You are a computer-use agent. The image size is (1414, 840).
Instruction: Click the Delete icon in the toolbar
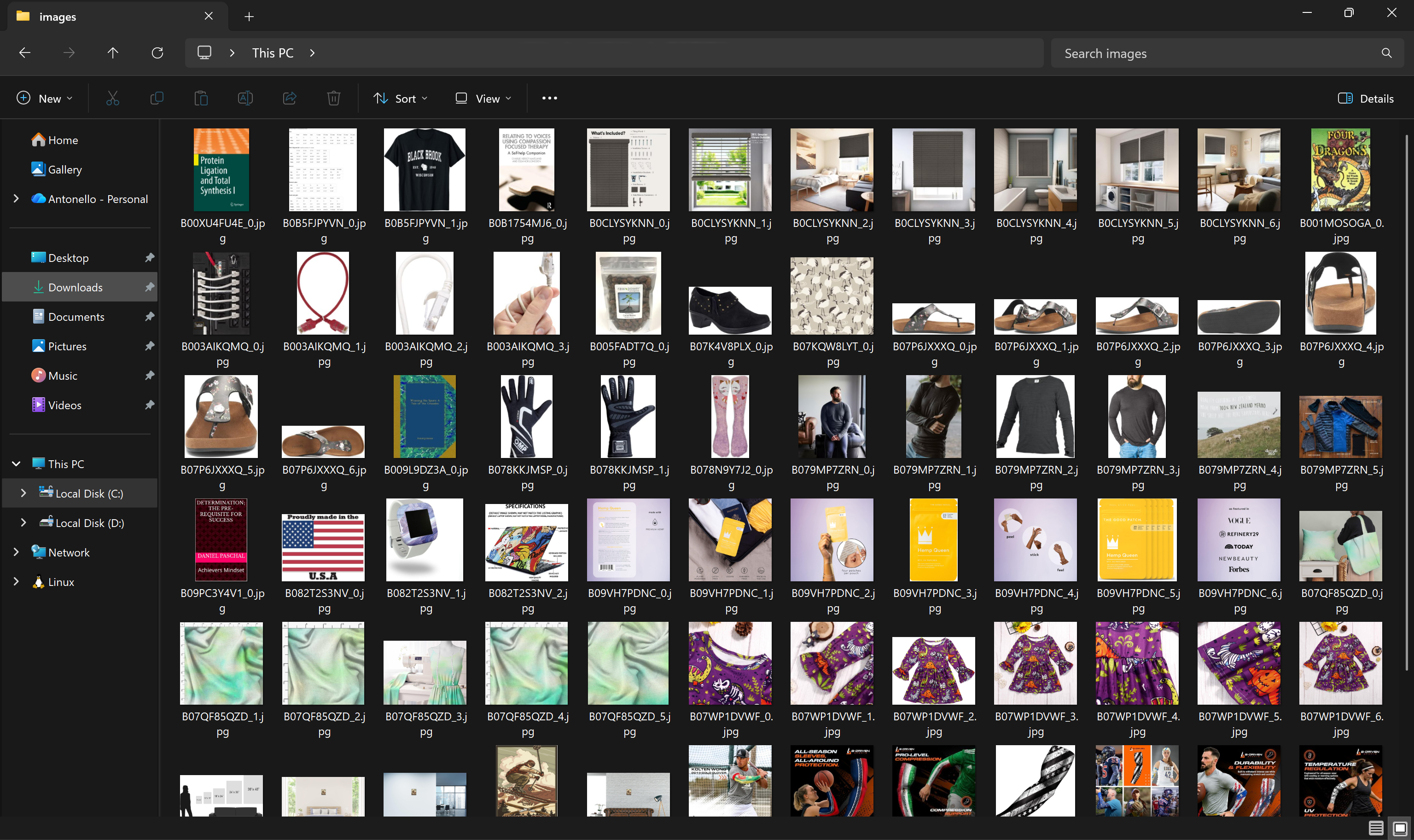(333, 98)
